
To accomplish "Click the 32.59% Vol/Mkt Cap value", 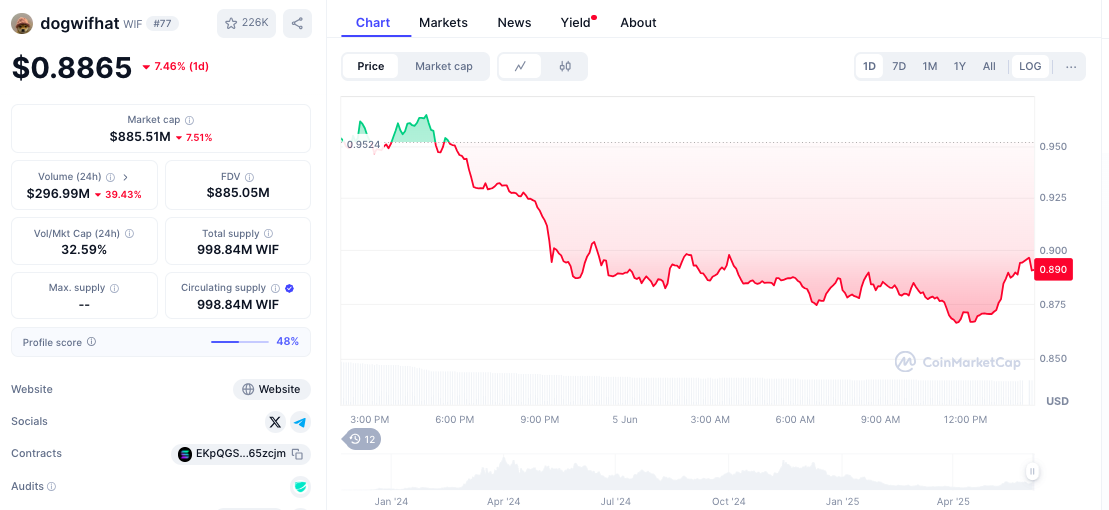I will click(84, 249).
